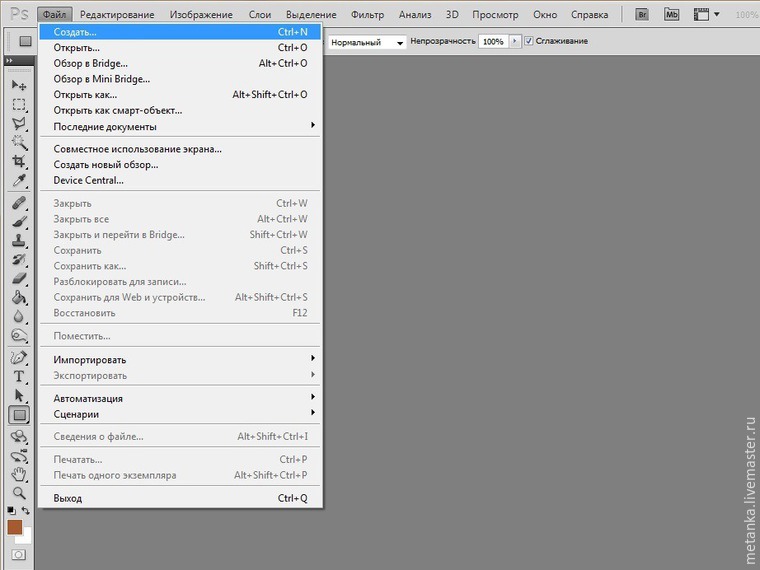760x570 pixels.
Task: Click the Непрозрачность 100% input field
Action: (492, 42)
